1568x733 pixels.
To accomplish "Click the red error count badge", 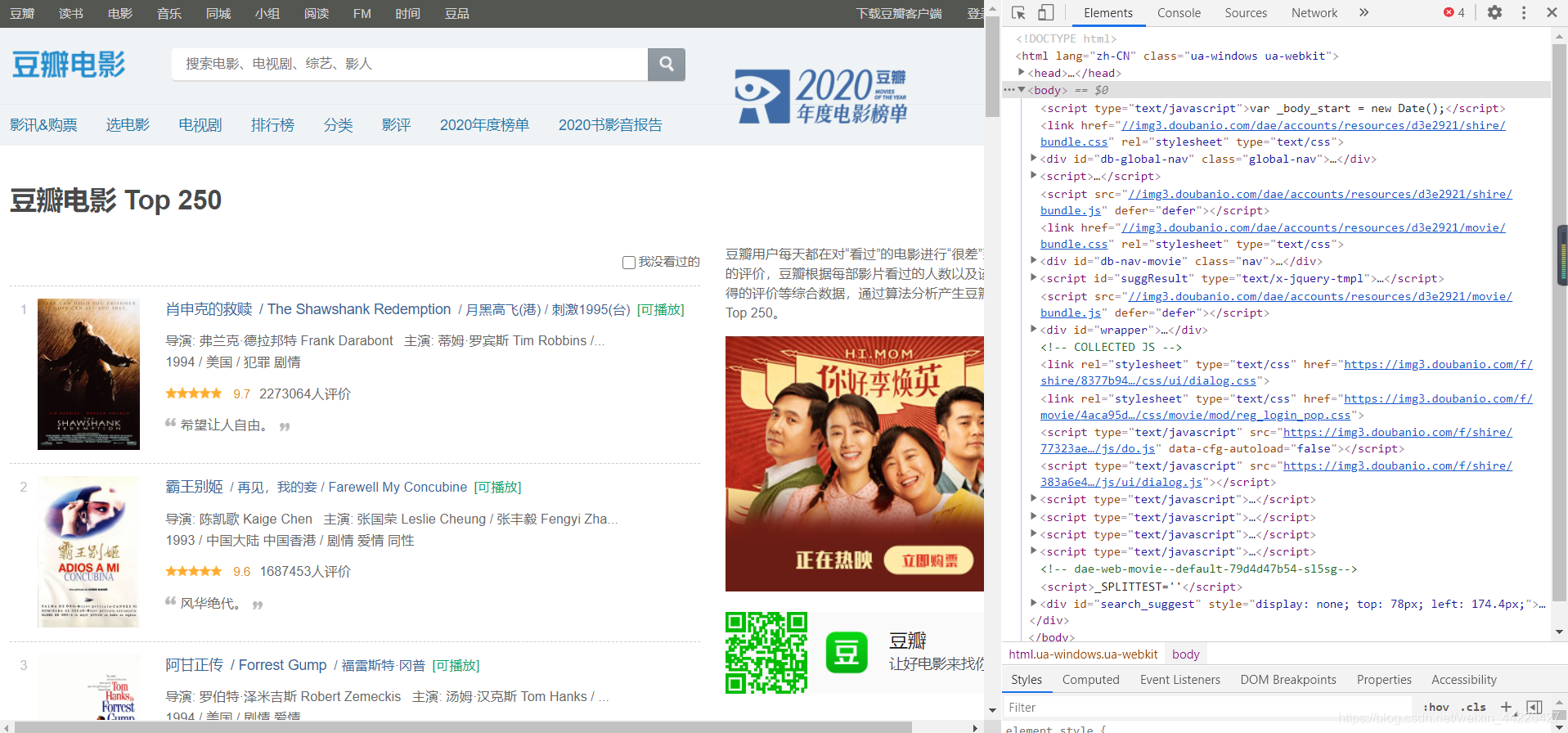I will coord(1454,12).
